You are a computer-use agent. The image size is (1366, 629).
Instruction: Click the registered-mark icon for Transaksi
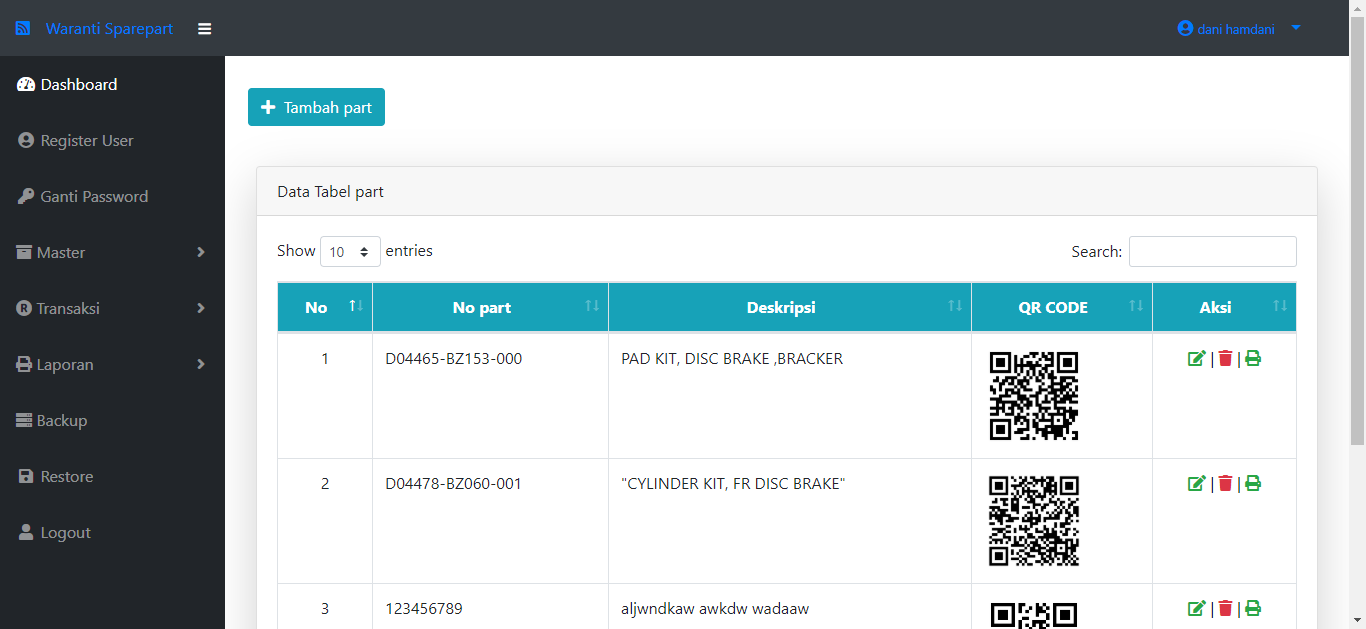pyautogui.click(x=24, y=309)
